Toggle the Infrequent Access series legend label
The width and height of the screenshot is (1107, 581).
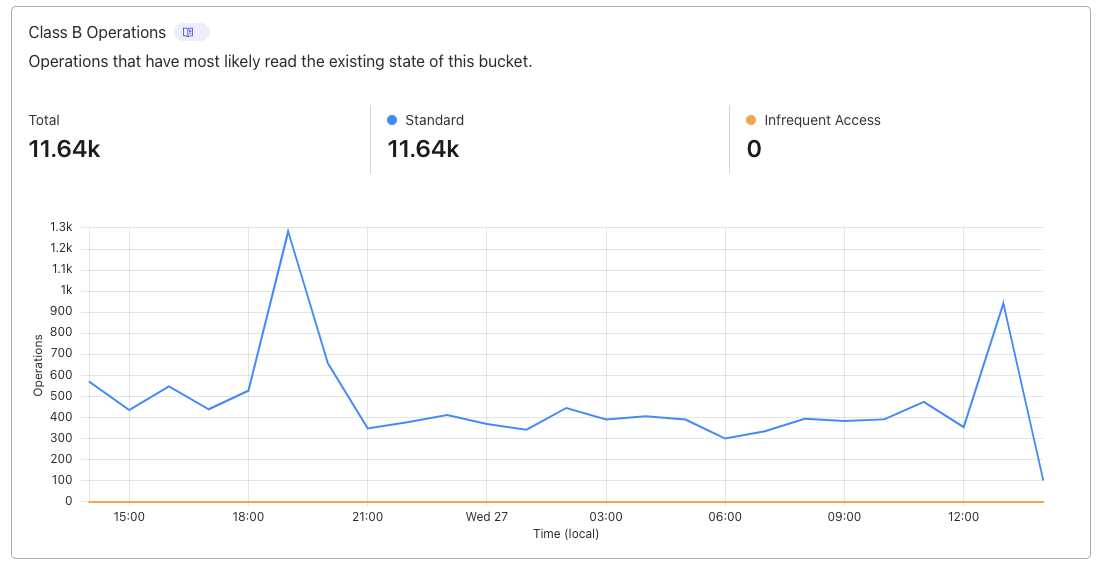pyautogui.click(x=822, y=120)
